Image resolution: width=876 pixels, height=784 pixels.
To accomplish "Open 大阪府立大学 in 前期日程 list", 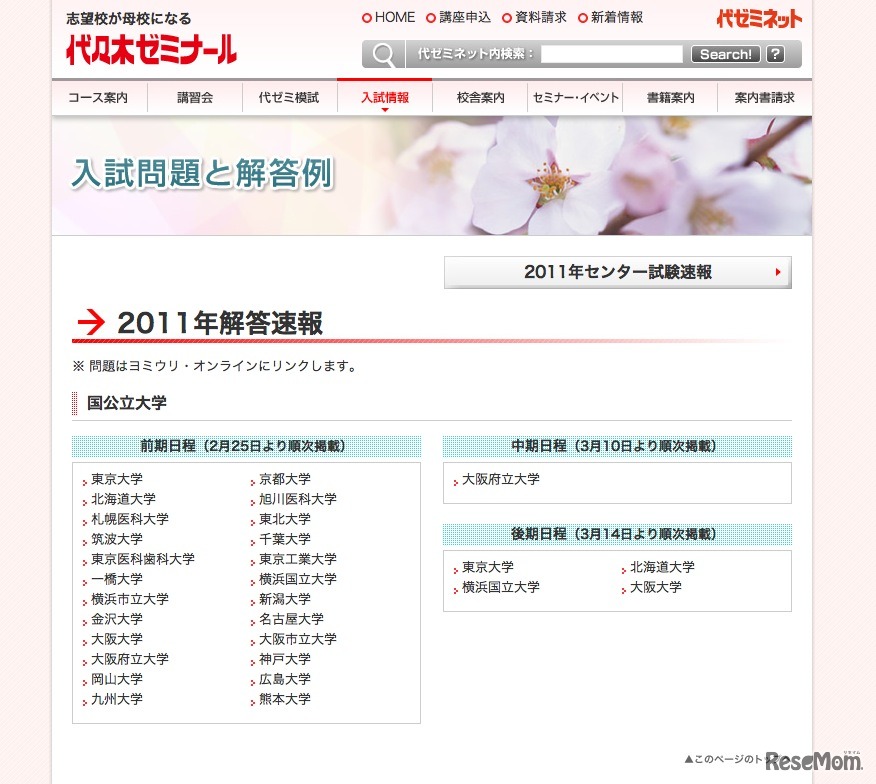I will click(x=130, y=659).
